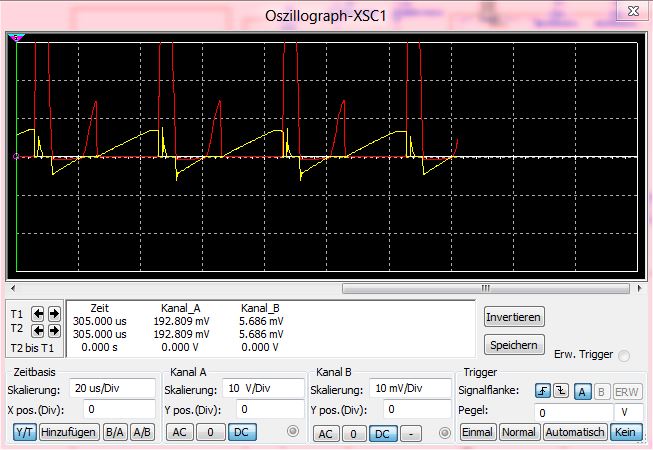Move cursor T1 right with arrow
Screen dimensions: 653x450
[54, 313]
